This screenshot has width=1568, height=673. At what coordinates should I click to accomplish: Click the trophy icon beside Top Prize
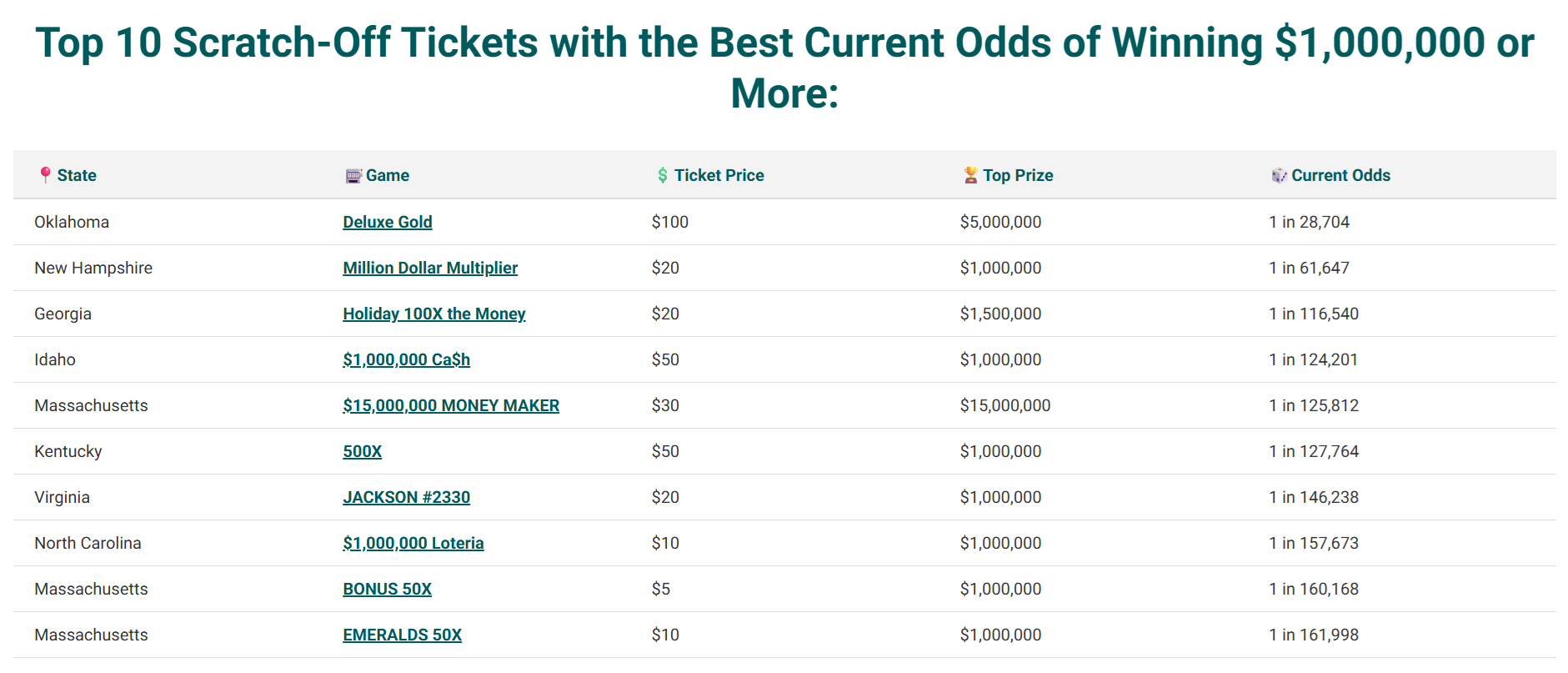pos(970,175)
